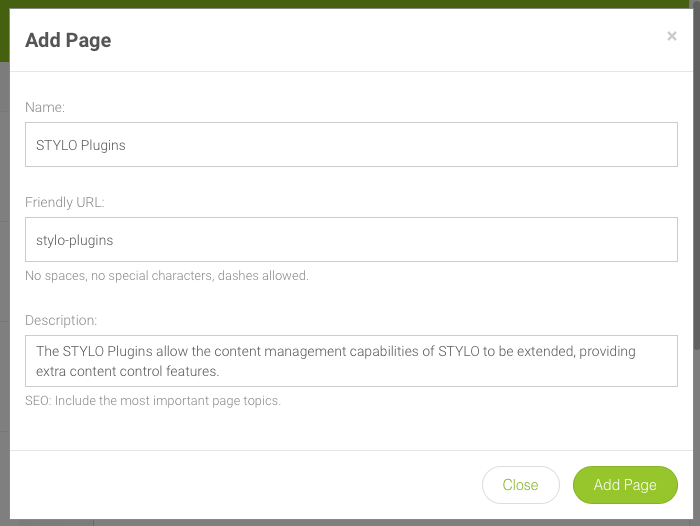Click the SEO hint below the Description box
This screenshot has width=700, height=526.
click(x=153, y=401)
